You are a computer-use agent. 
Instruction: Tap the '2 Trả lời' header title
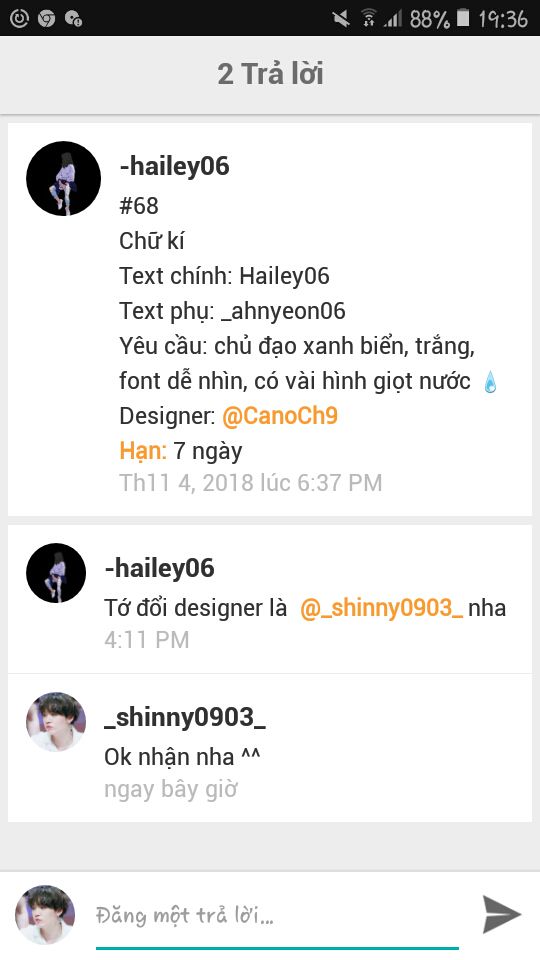(x=270, y=74)
